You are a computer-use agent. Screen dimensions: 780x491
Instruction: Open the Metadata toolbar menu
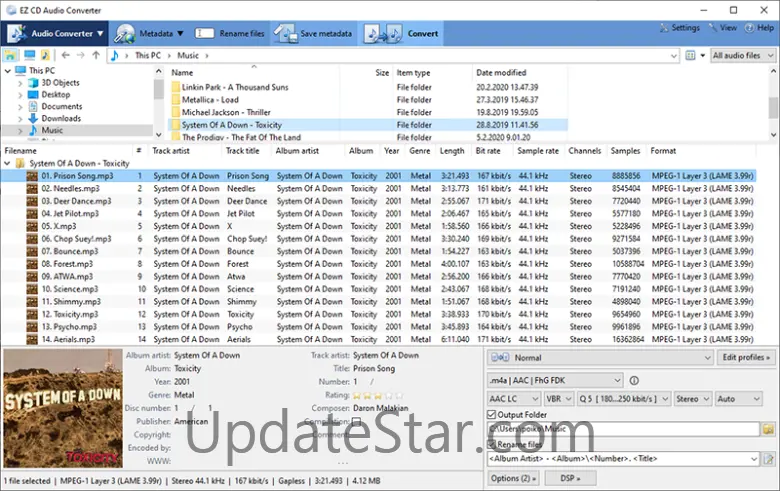click(x=149, y=33)
